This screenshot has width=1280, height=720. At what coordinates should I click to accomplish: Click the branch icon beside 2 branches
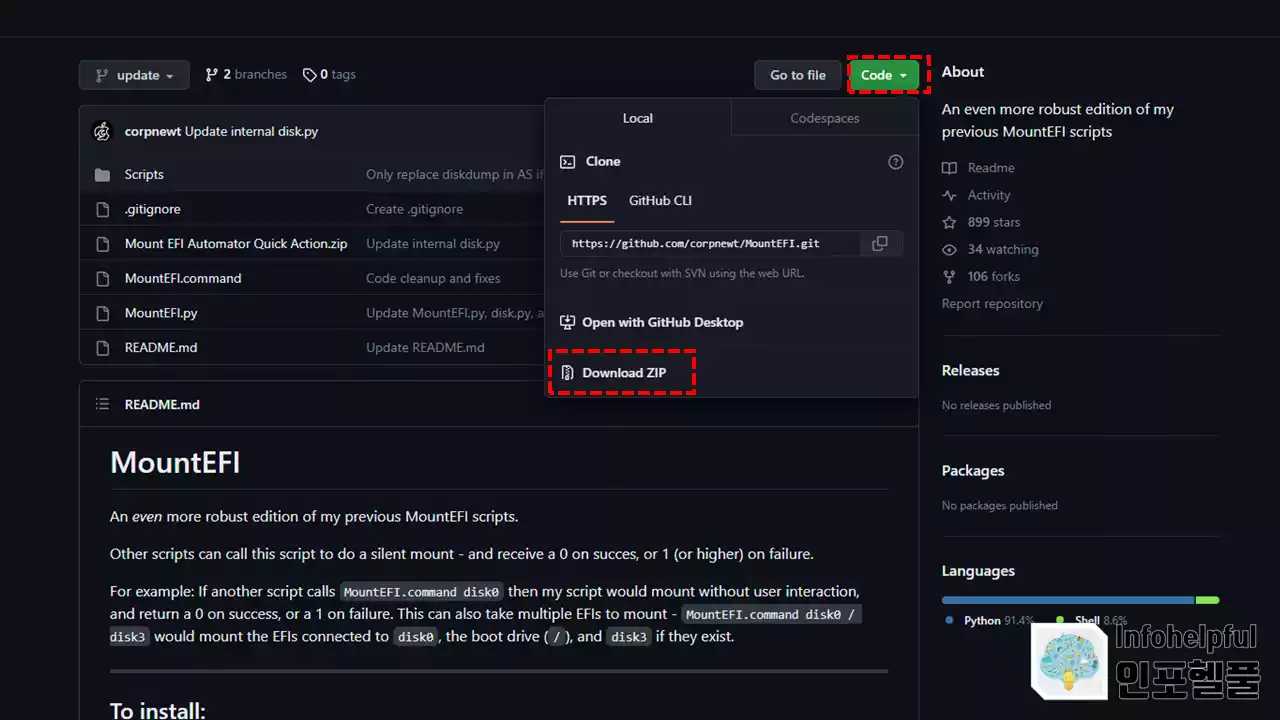[x=211, y=75]
